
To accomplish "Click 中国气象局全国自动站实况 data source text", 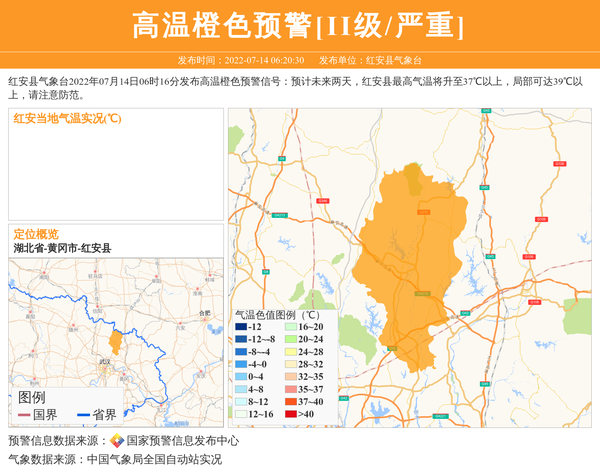I will point(154,460).
